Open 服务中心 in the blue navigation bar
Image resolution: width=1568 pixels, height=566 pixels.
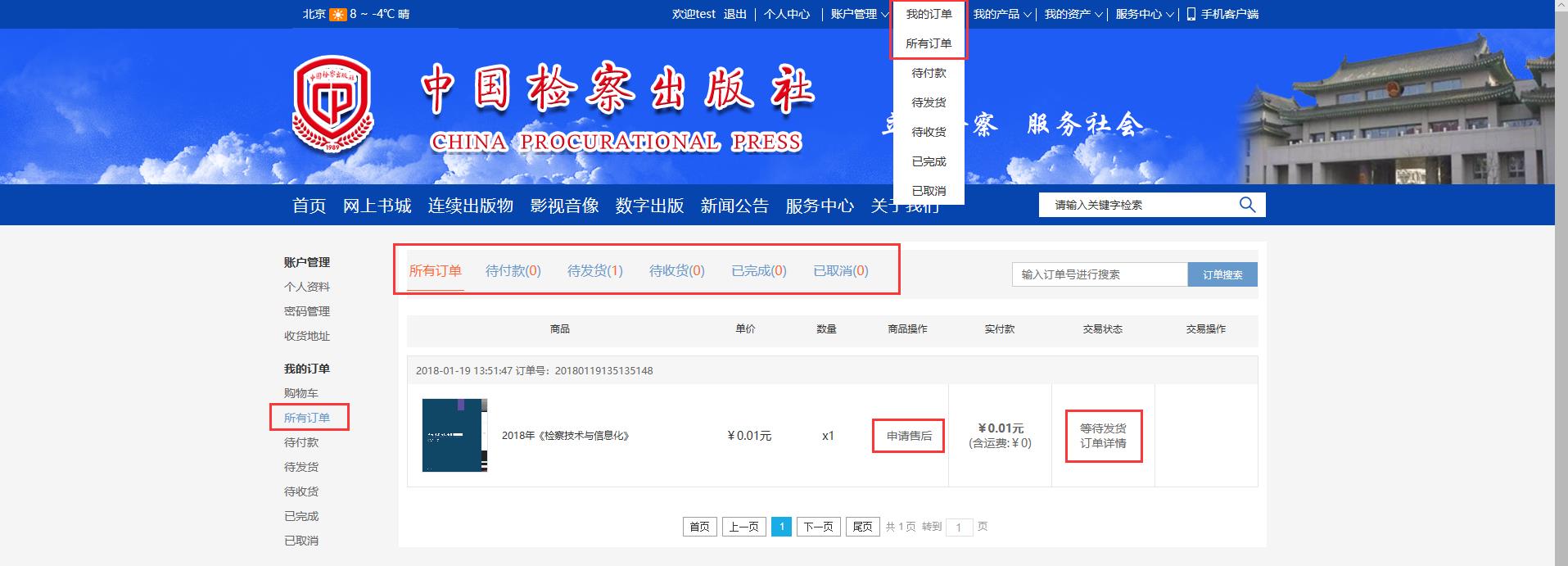pyautogui.click(x=820, y=206)
